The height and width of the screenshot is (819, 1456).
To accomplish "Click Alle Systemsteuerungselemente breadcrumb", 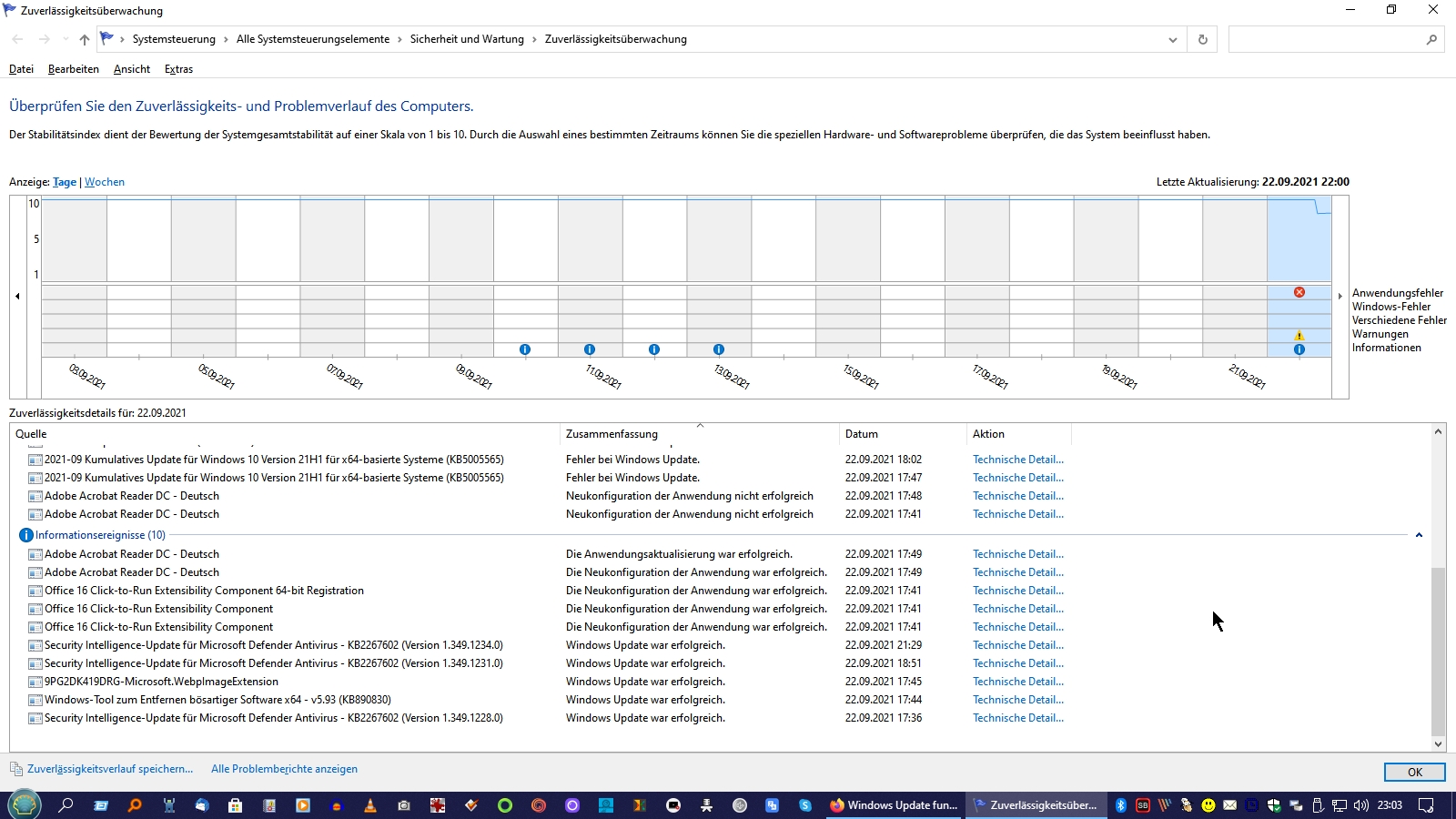I will 313,39.
